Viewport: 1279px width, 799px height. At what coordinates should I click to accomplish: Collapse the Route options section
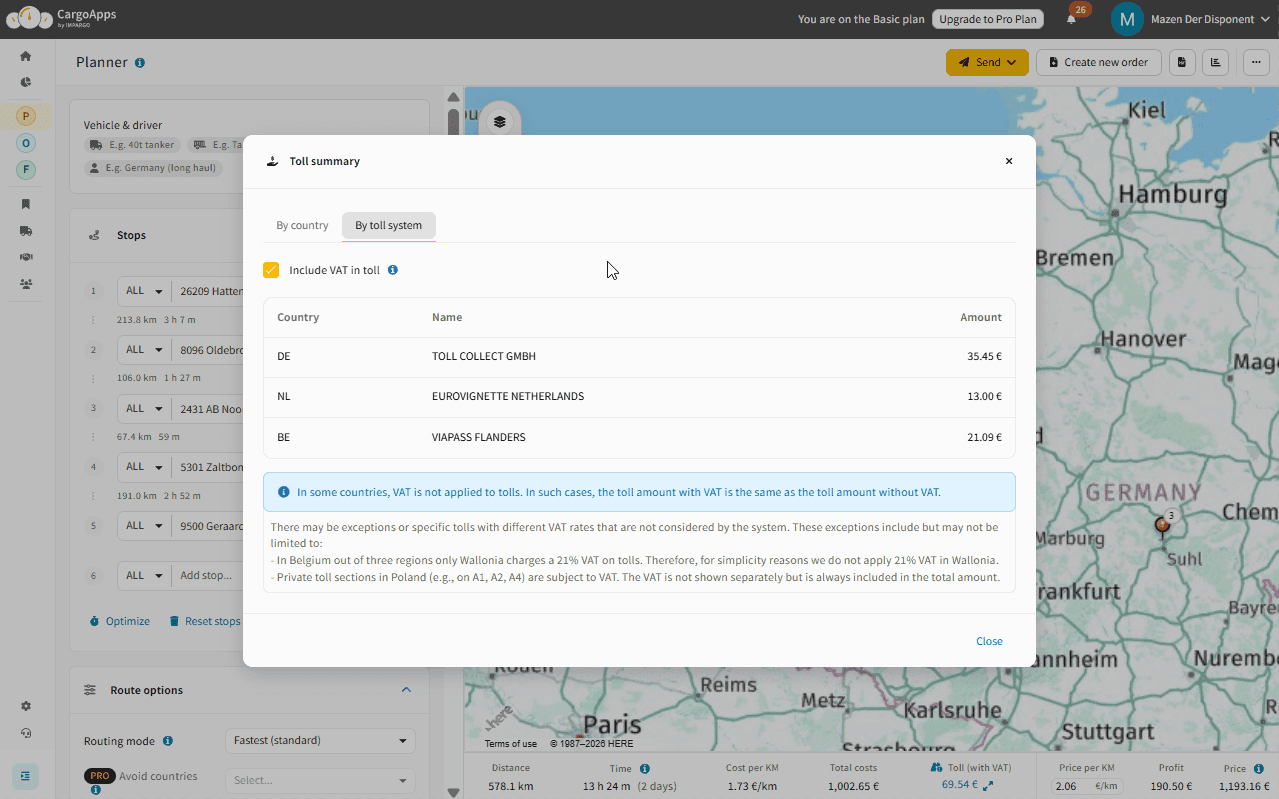coord(406,690)
